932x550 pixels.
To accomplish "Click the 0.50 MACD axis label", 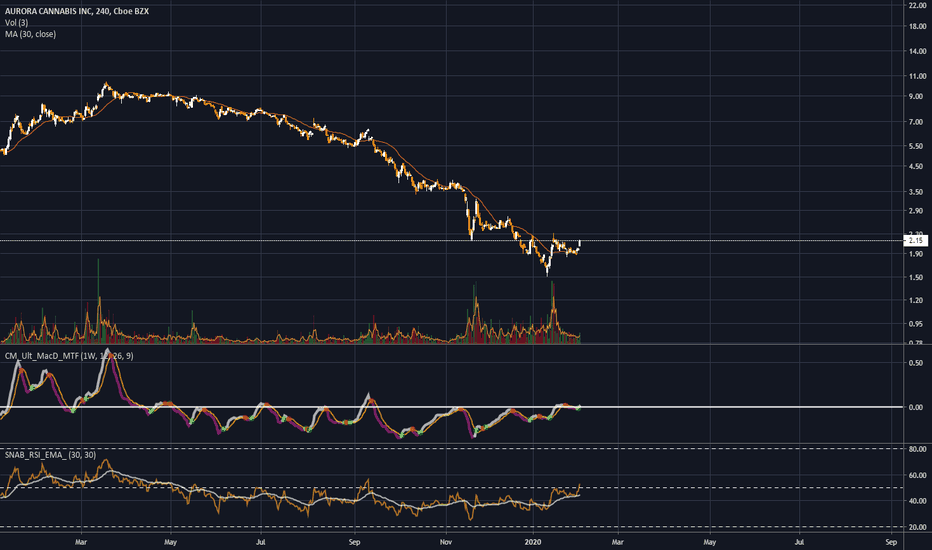I will click(x=915, y=363).
